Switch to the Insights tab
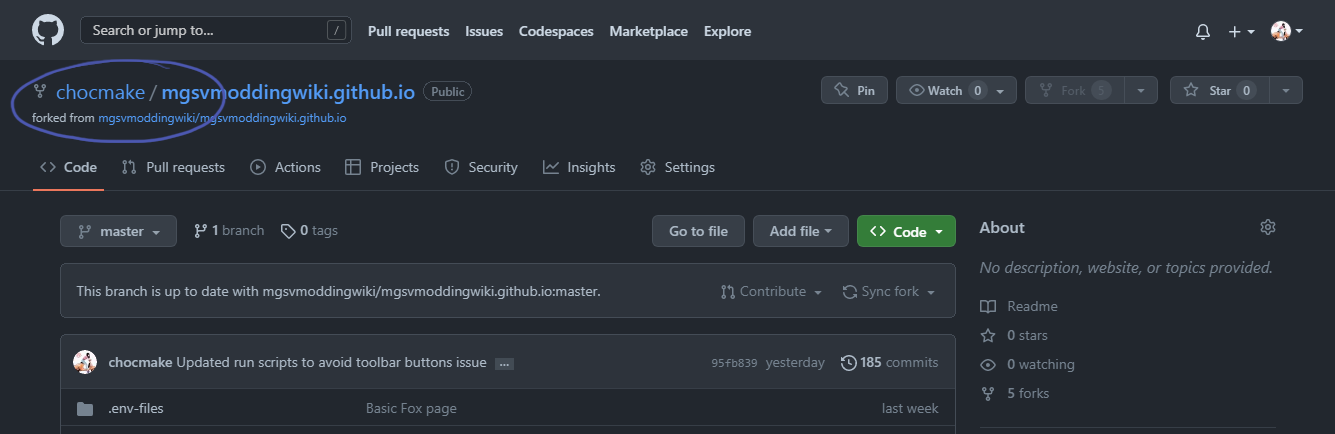The height and width of the screenshot is (434, 1335). point(579,167)
